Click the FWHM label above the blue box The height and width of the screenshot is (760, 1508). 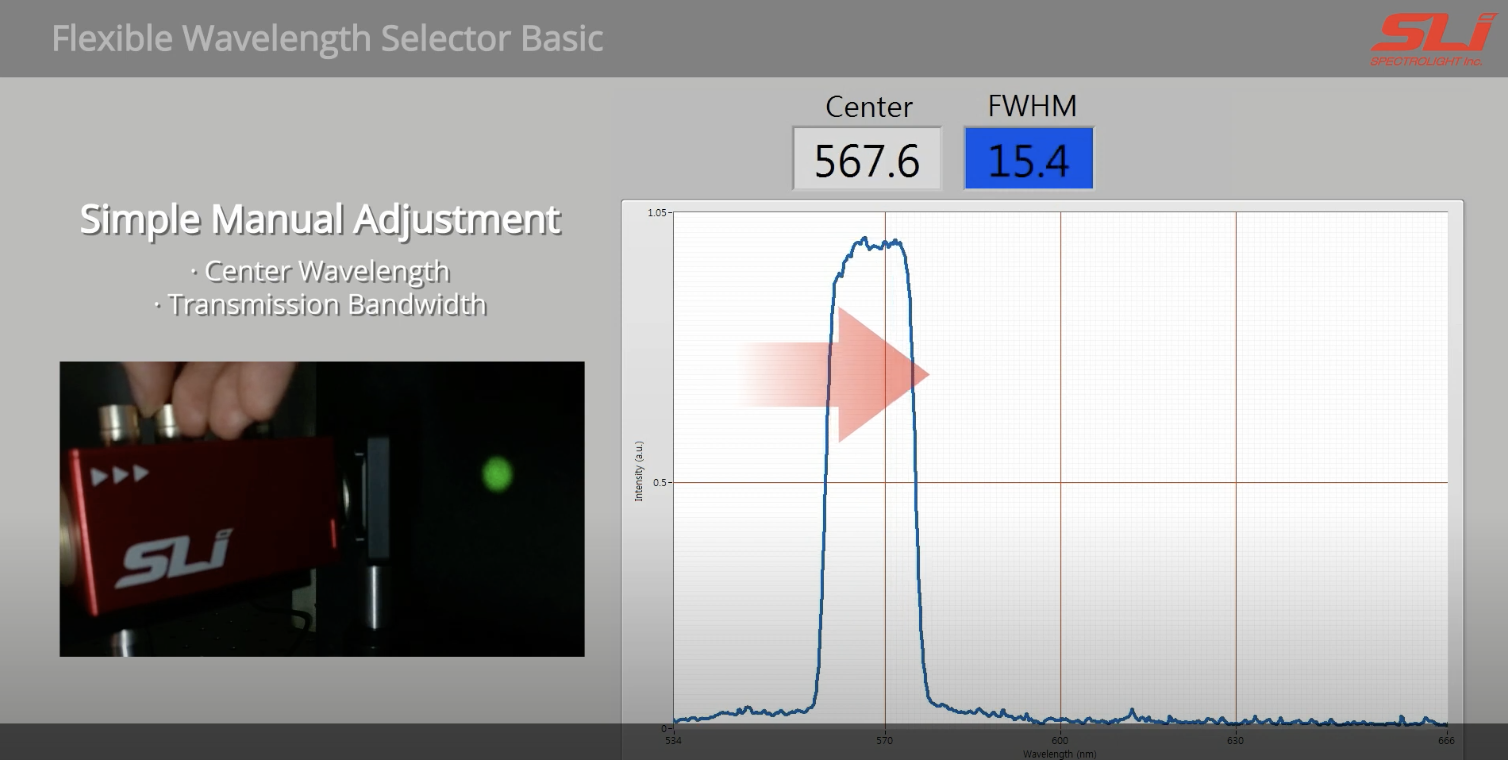tap(1031, 106)
